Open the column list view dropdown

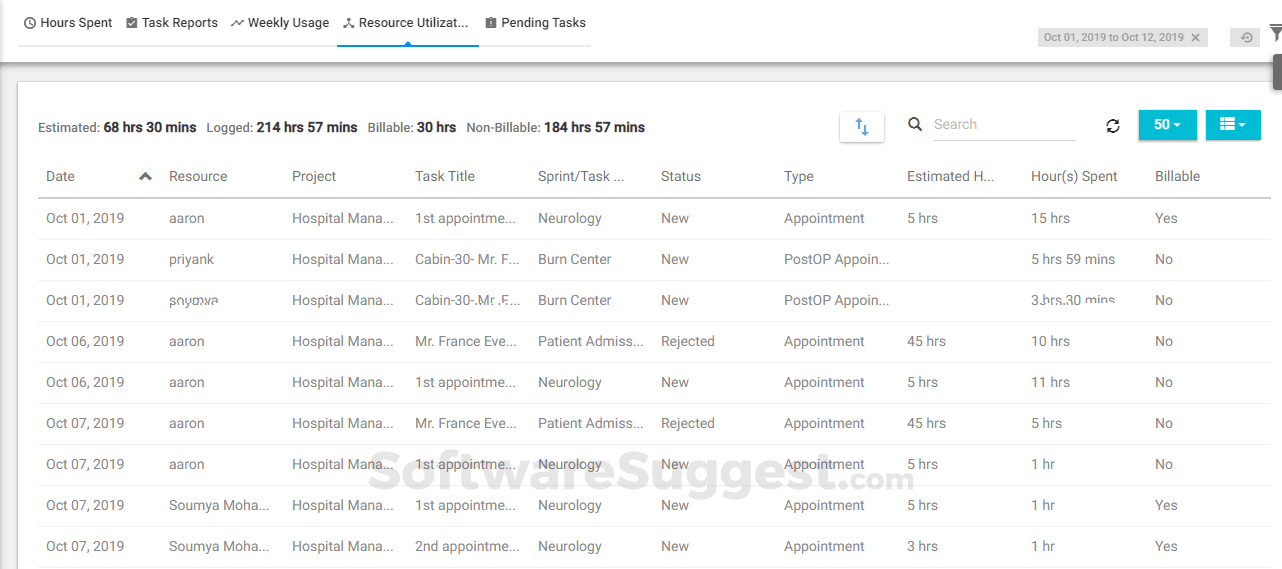coord(1232,125)
